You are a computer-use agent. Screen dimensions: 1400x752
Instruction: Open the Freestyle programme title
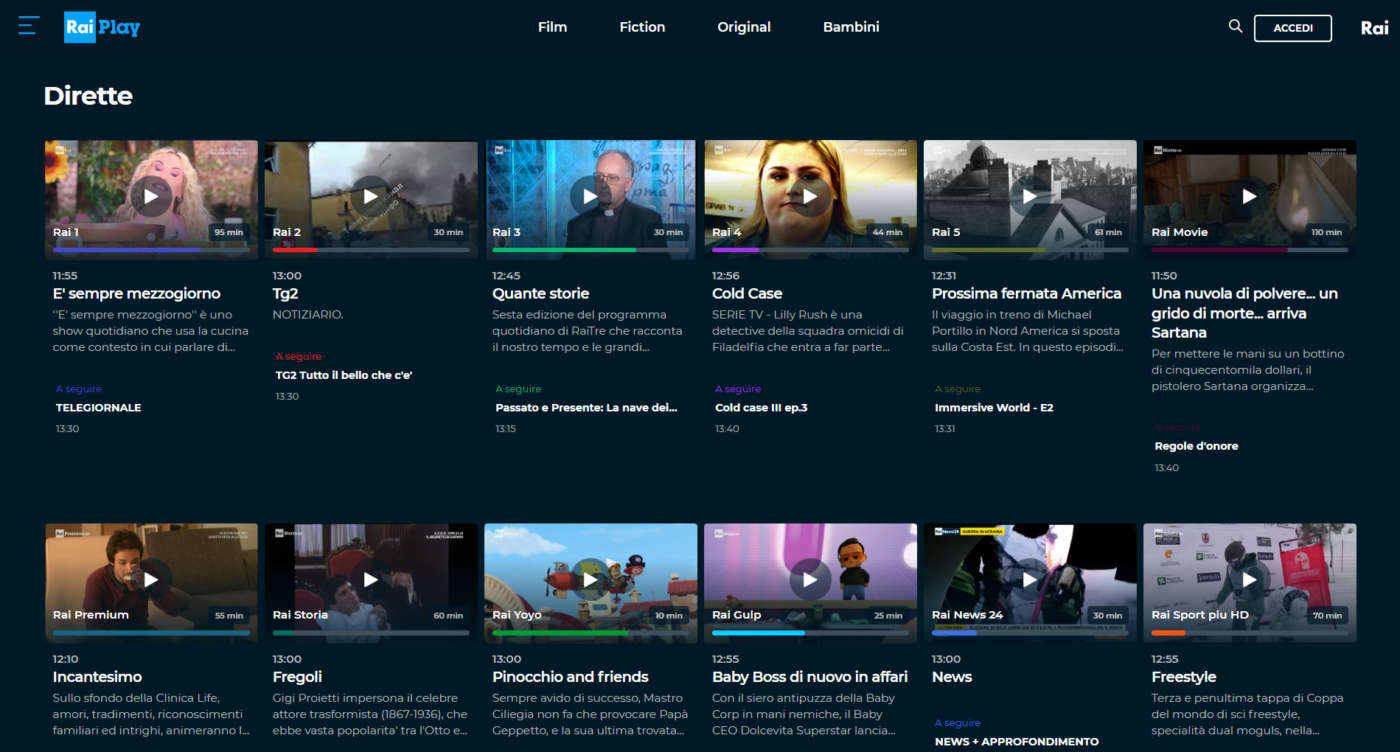[x=1184, y=677]
